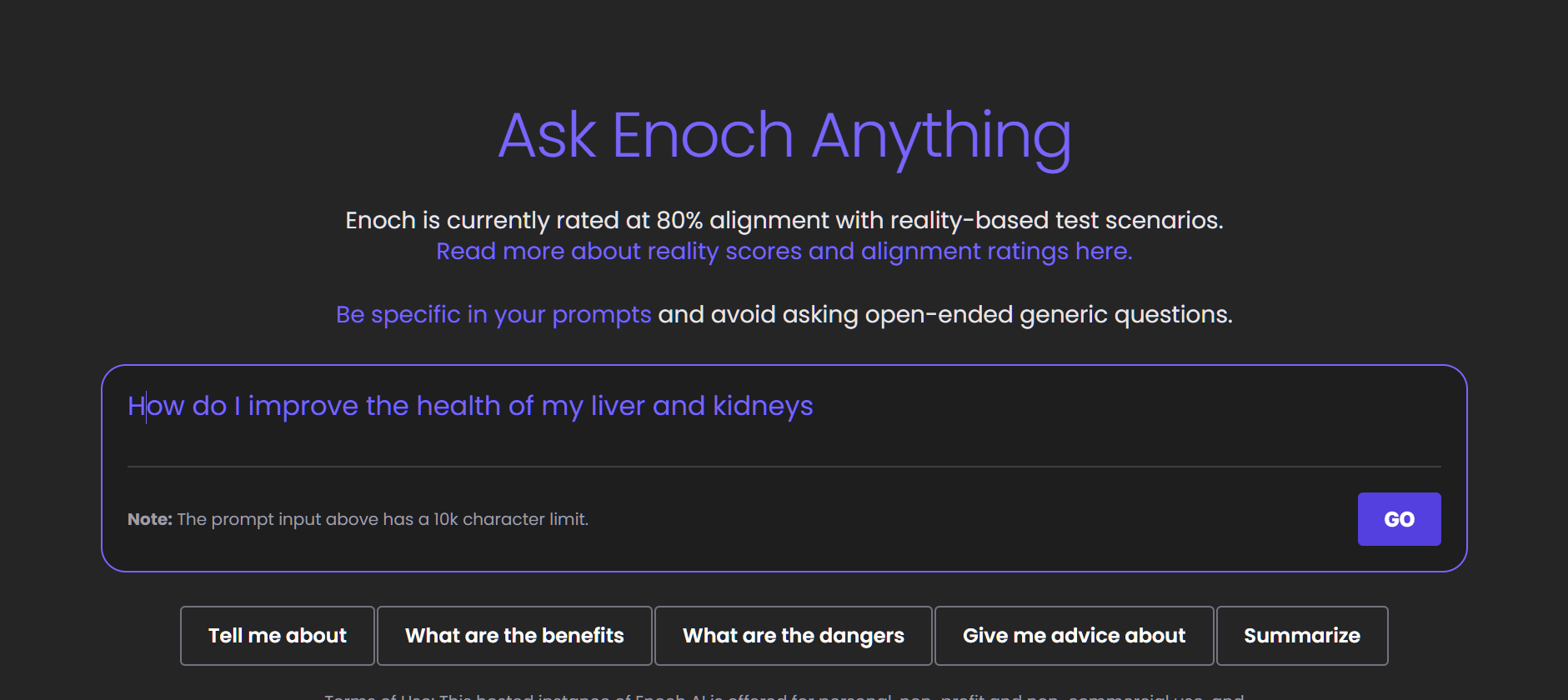Viewport: 1568px width, 700px height.
Task: Select the "Tell me about" prompt starter
Action: (x=278, y=636)
